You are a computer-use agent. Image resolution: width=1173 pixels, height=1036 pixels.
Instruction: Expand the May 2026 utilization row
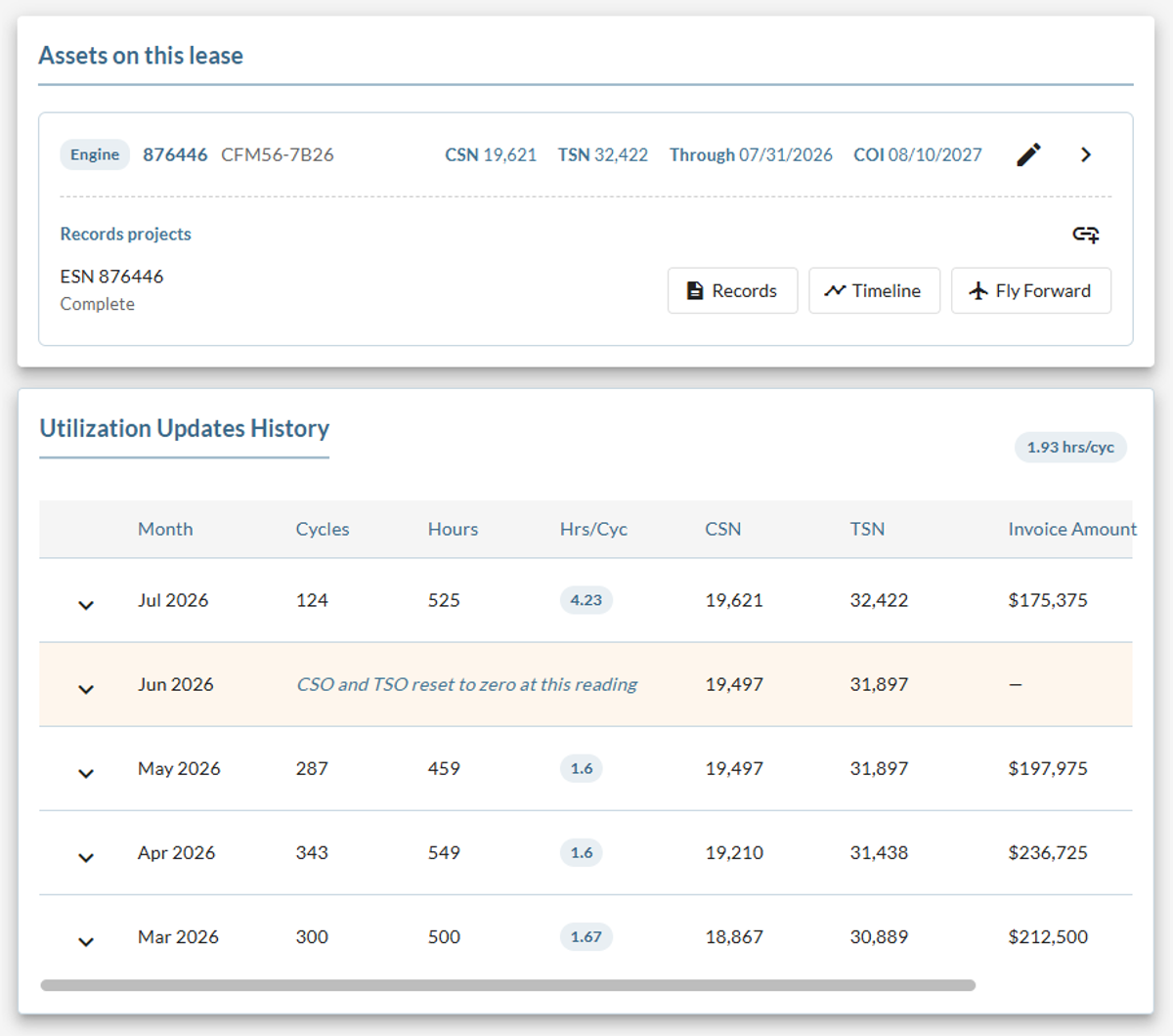86,773
